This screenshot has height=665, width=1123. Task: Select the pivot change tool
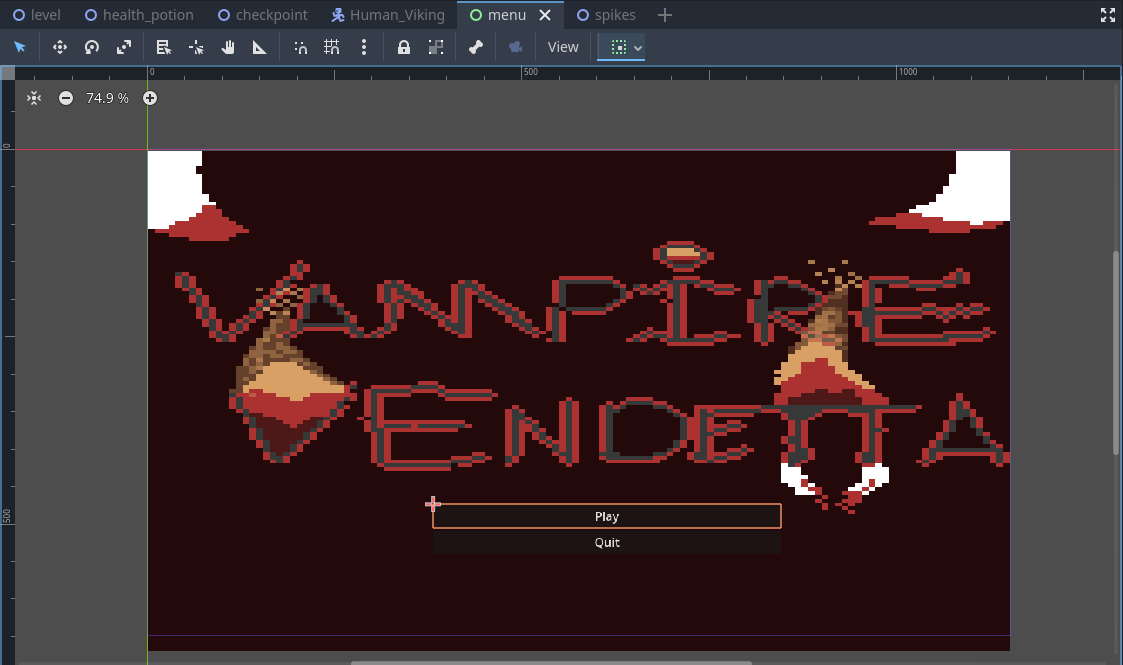point(196,47)
